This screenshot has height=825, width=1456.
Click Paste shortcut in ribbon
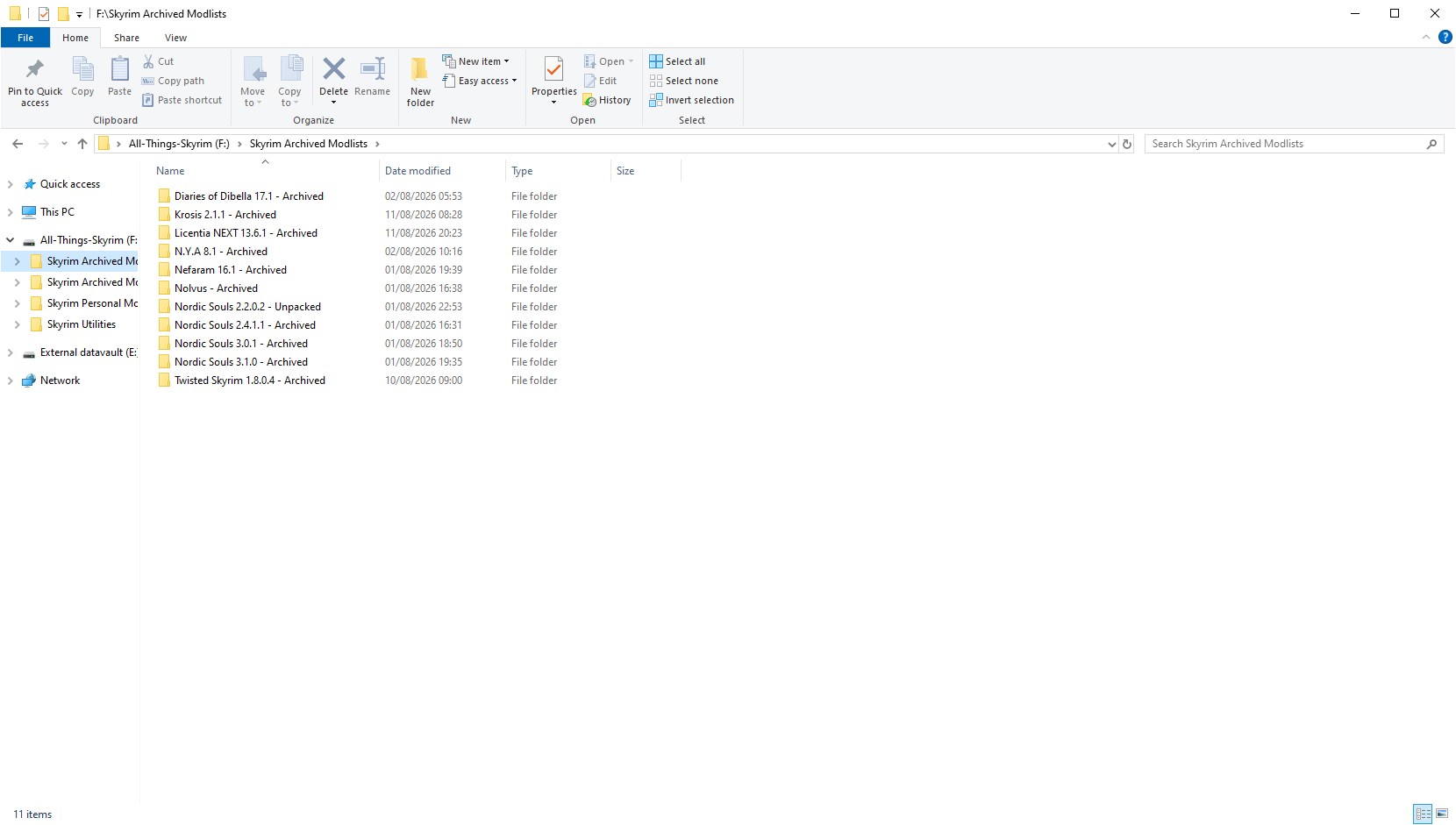(182, 100)
